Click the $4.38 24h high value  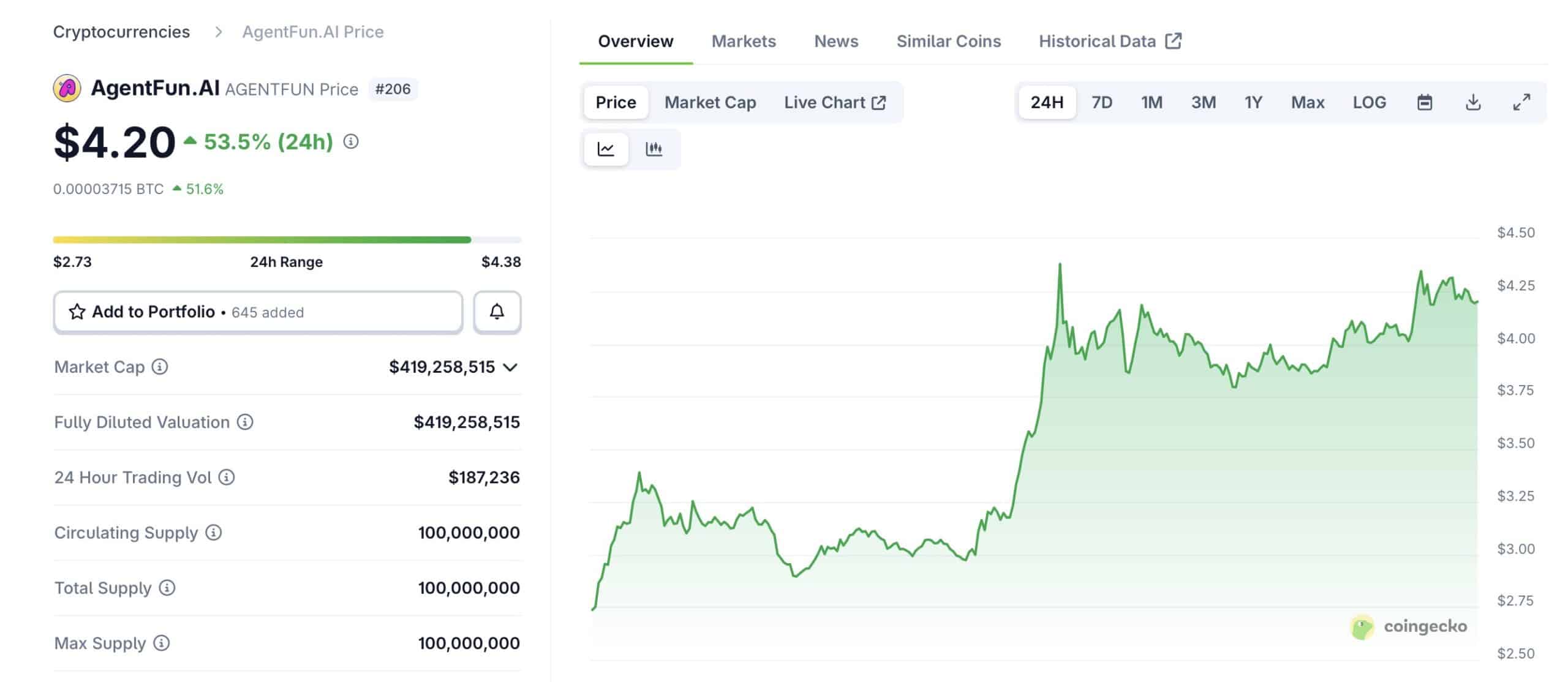pos(501,262)
